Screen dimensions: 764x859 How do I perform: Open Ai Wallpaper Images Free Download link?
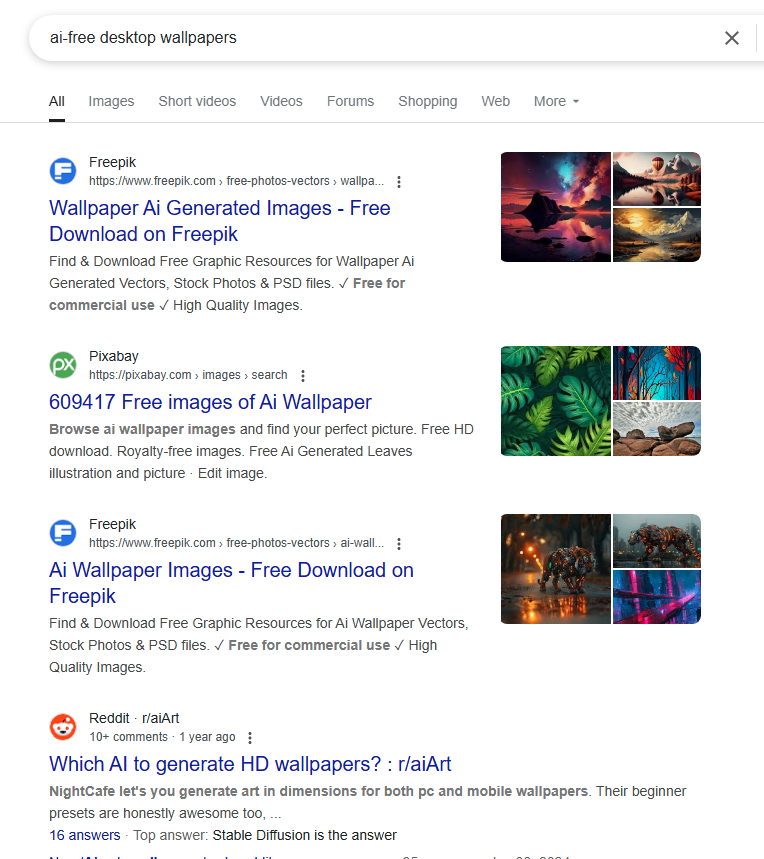[x=231, y=583]
